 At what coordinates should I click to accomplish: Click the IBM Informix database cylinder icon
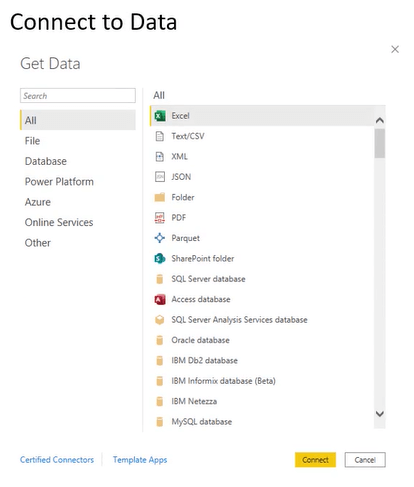(160, 381)
